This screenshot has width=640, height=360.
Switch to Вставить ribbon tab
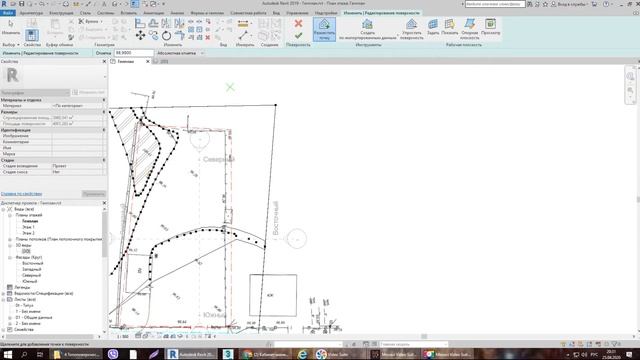[x=128, y=13]
